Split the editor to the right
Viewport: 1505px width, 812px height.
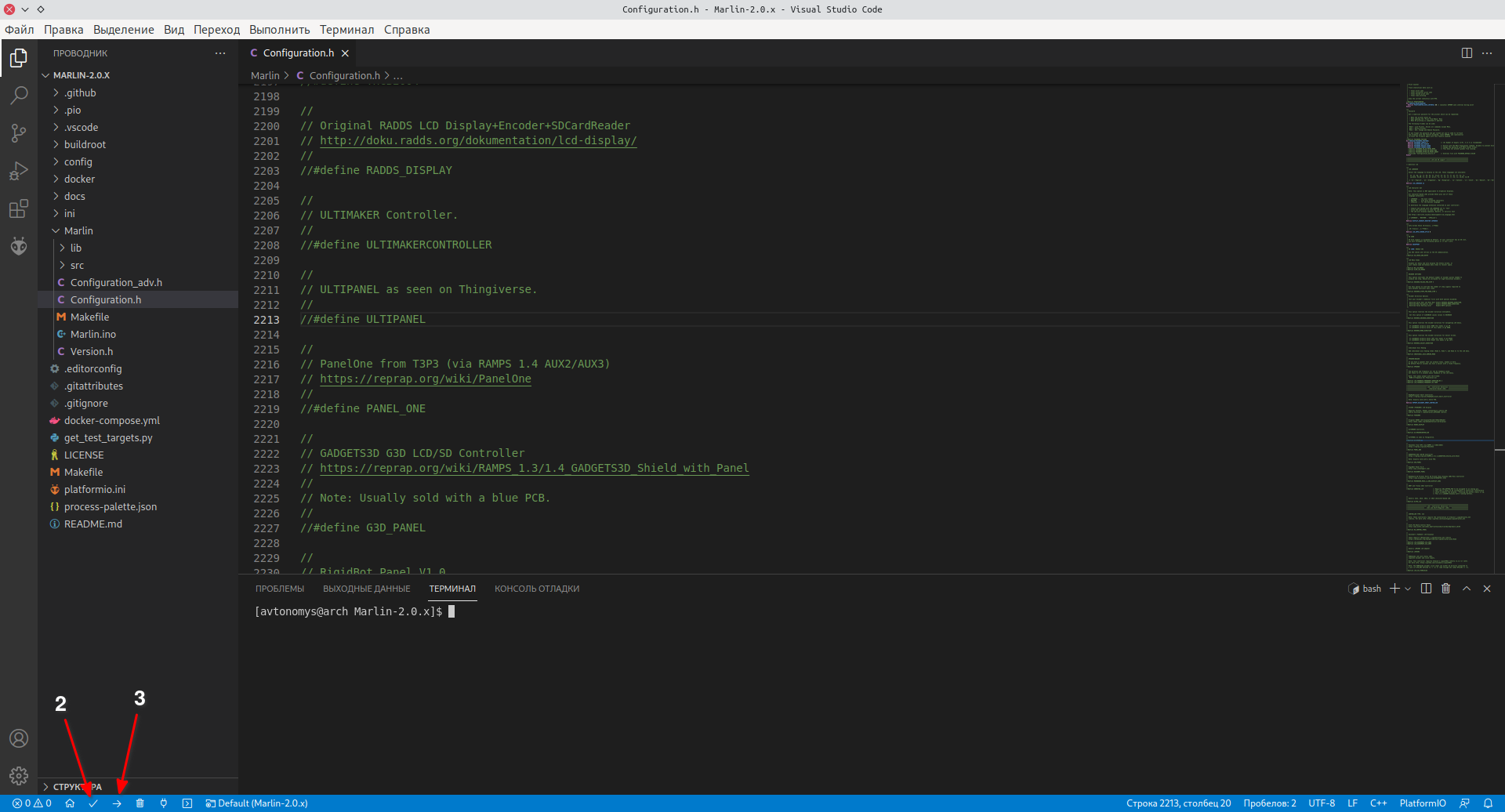(x=1467, y=53)
